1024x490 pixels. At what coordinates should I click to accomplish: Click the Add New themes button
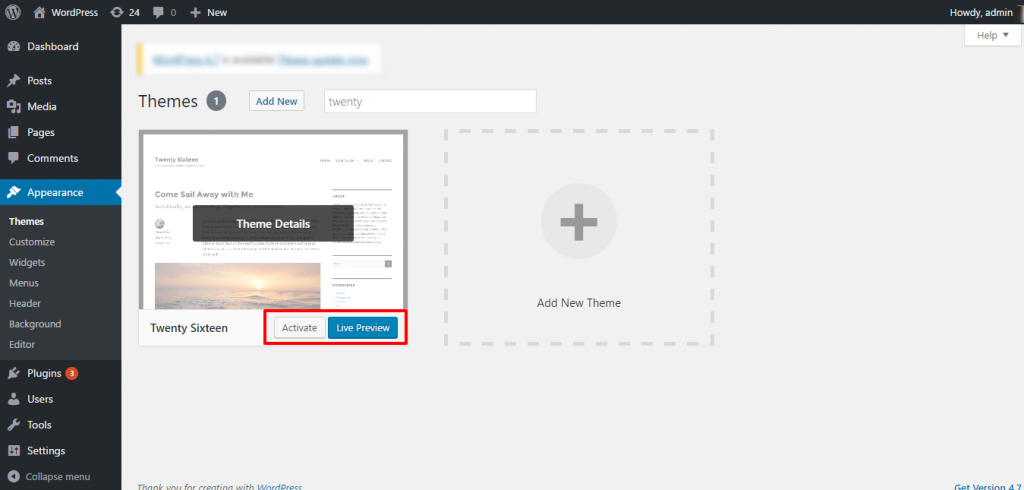point(276,101)
